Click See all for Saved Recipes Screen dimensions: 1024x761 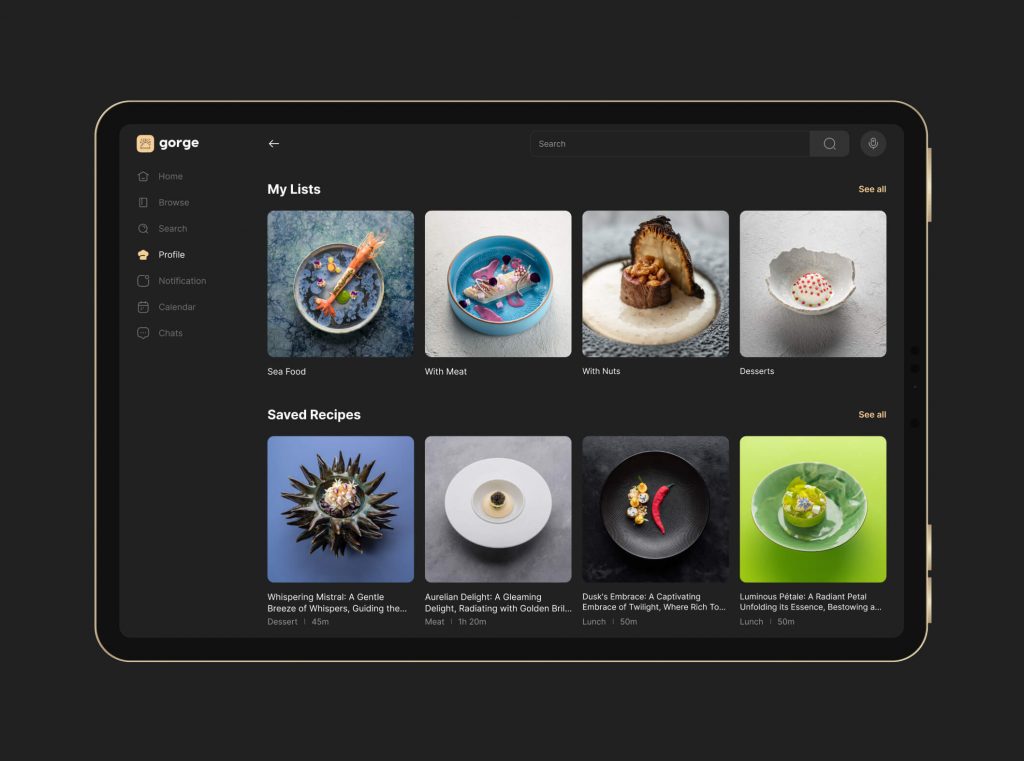click(x=872, y=414)
